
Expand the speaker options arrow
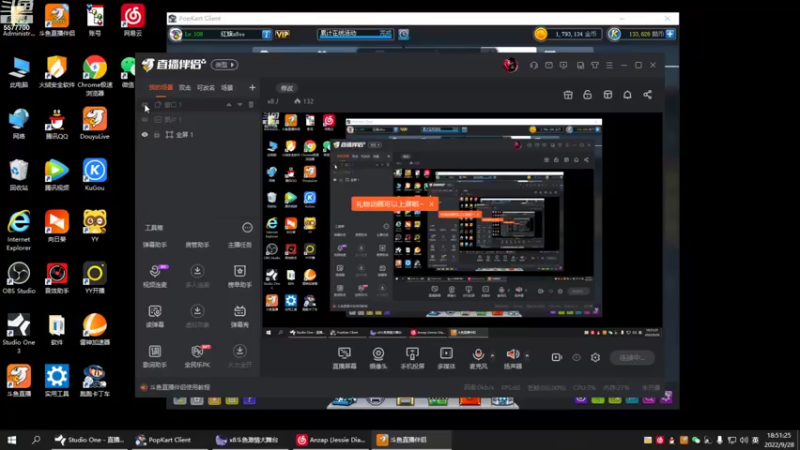point(527,356)
